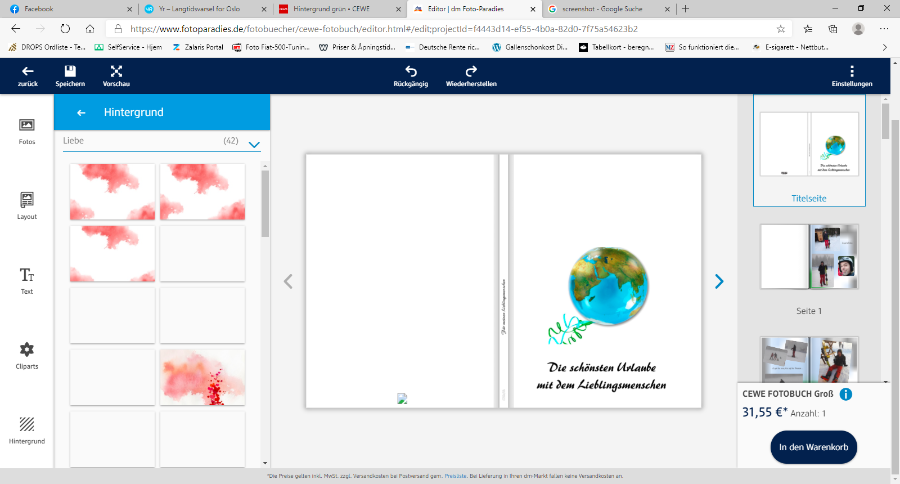This screenshot has height=484, width=900.
Task: Open browser settings and more menu
Action: 884,29
